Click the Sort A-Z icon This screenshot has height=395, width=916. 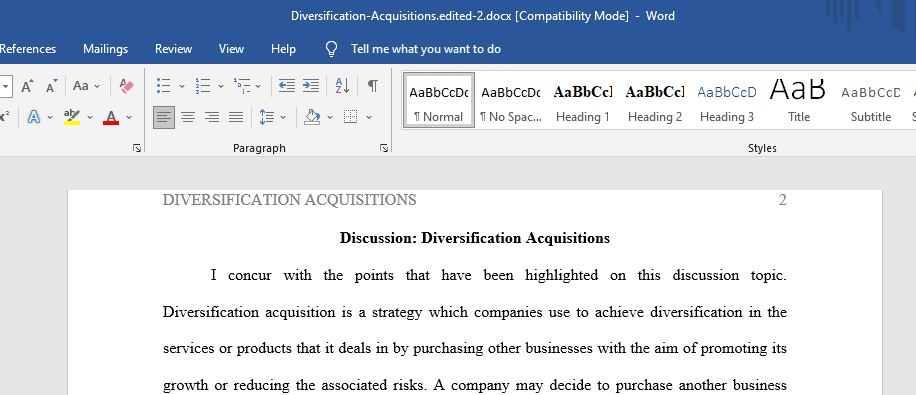pos(342,86)
